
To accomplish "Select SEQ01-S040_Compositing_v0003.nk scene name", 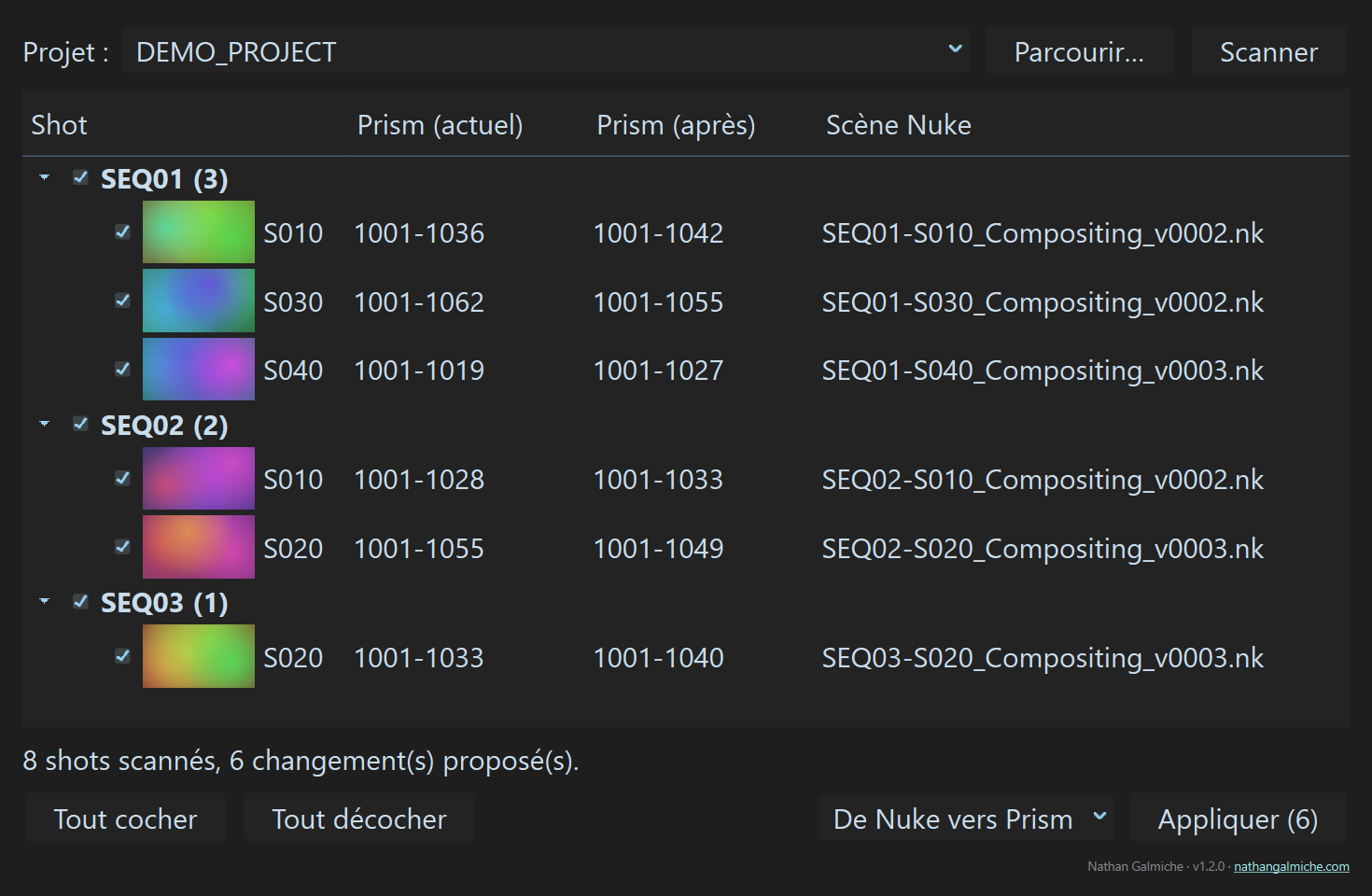I will click(x=1043, y=370).
